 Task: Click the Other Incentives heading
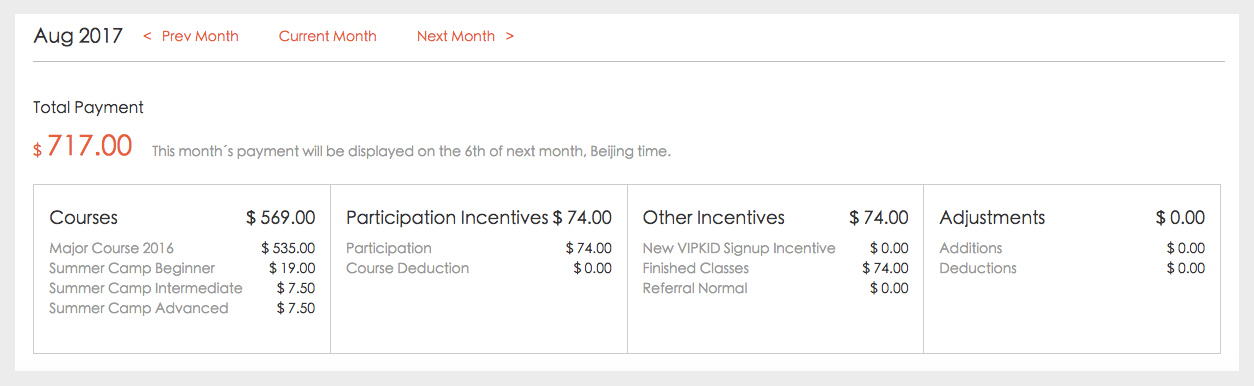click(x=714, y=217)
